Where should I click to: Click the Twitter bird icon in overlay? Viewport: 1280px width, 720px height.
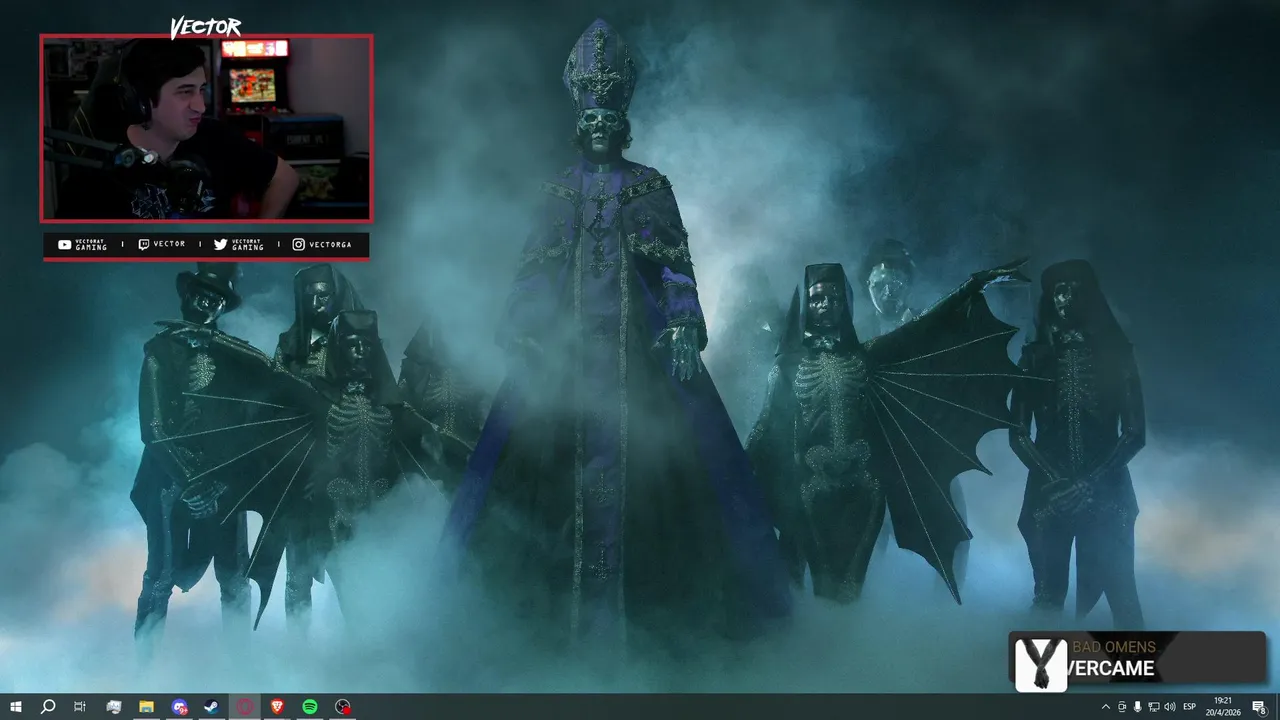coord(220,244)
